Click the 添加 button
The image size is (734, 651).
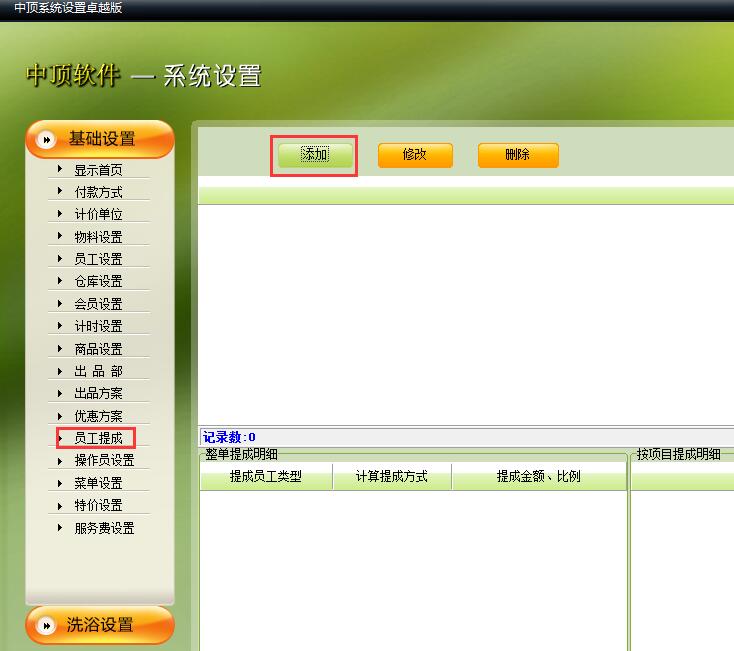[x=315, y=155]
